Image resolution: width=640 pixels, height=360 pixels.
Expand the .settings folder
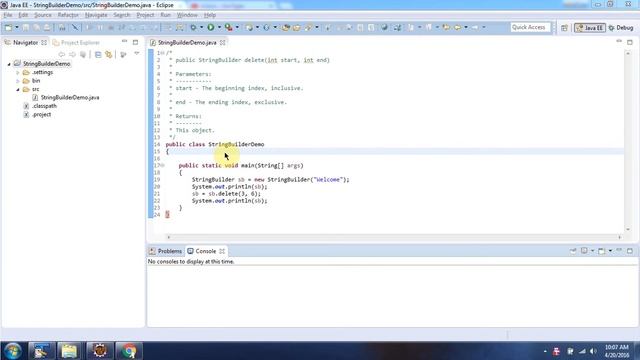pyautogui.click(x=18, y=73)
